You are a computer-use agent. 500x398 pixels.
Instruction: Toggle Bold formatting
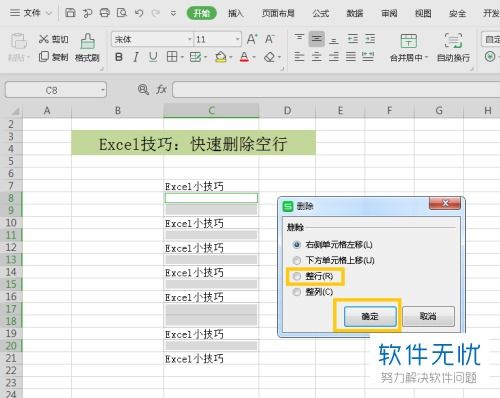119,57
